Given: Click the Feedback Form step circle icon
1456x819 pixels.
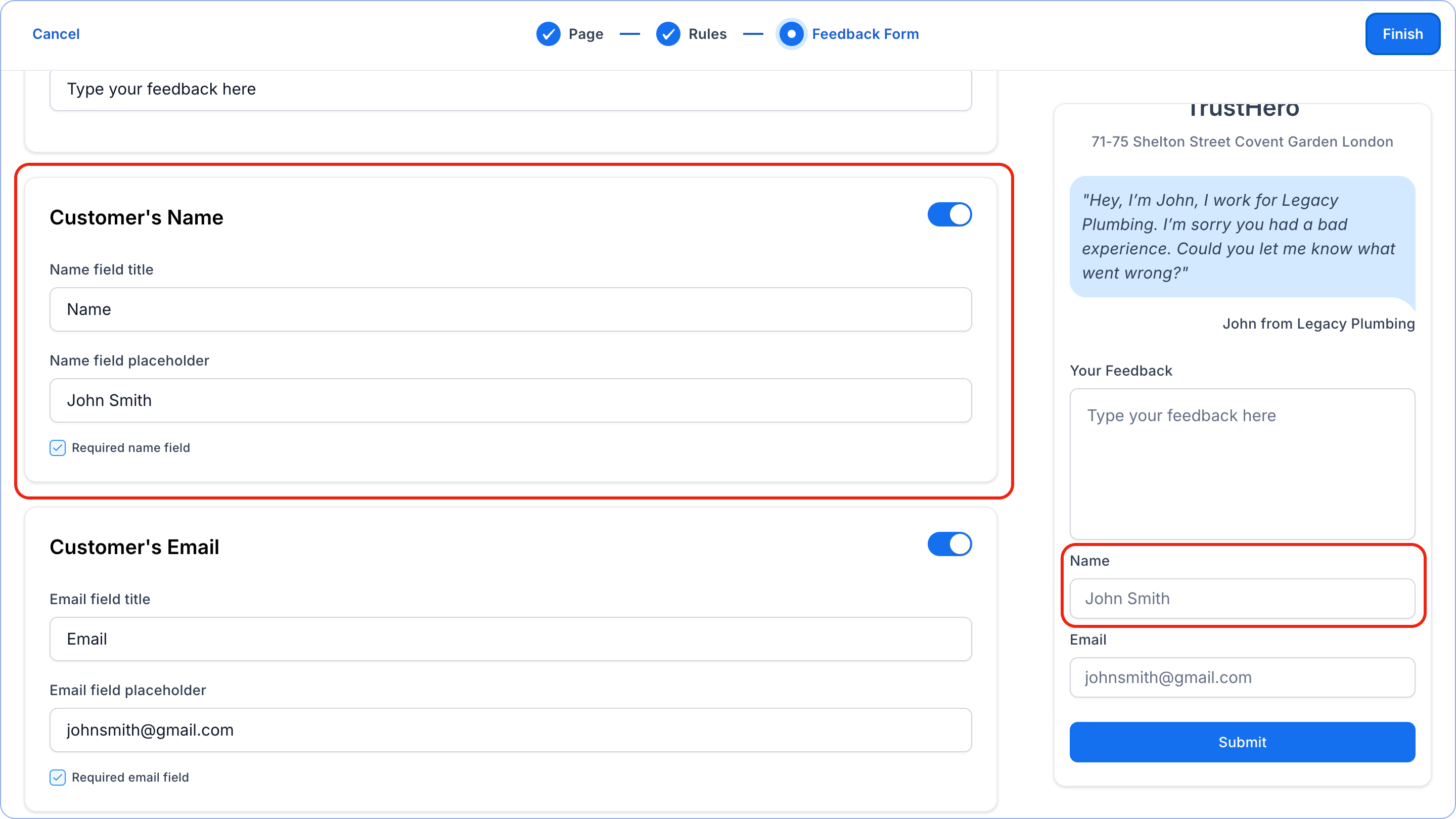Looking at the screenshot, I should tap(791, 34).
